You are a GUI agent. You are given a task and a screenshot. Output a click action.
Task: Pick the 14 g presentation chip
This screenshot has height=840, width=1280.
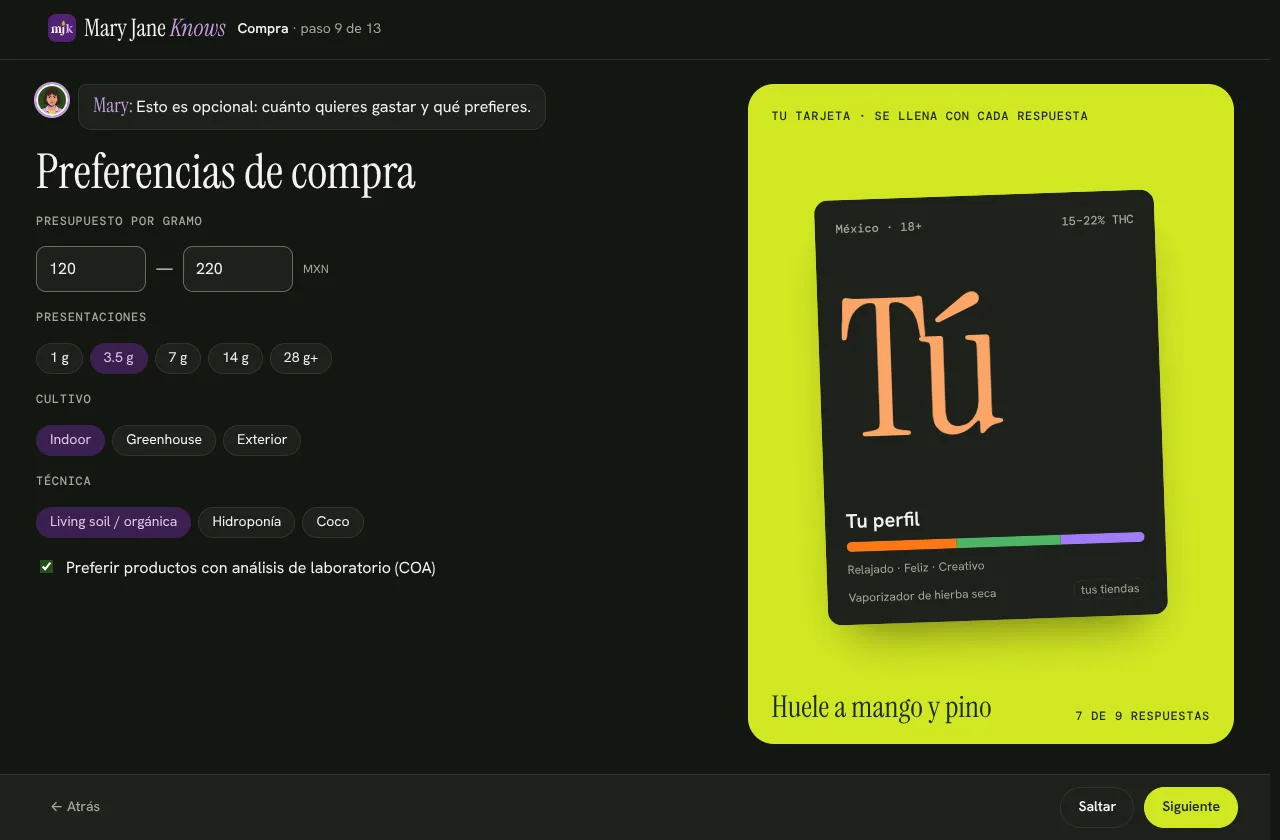pyautogui.click(x=236, y=358)
